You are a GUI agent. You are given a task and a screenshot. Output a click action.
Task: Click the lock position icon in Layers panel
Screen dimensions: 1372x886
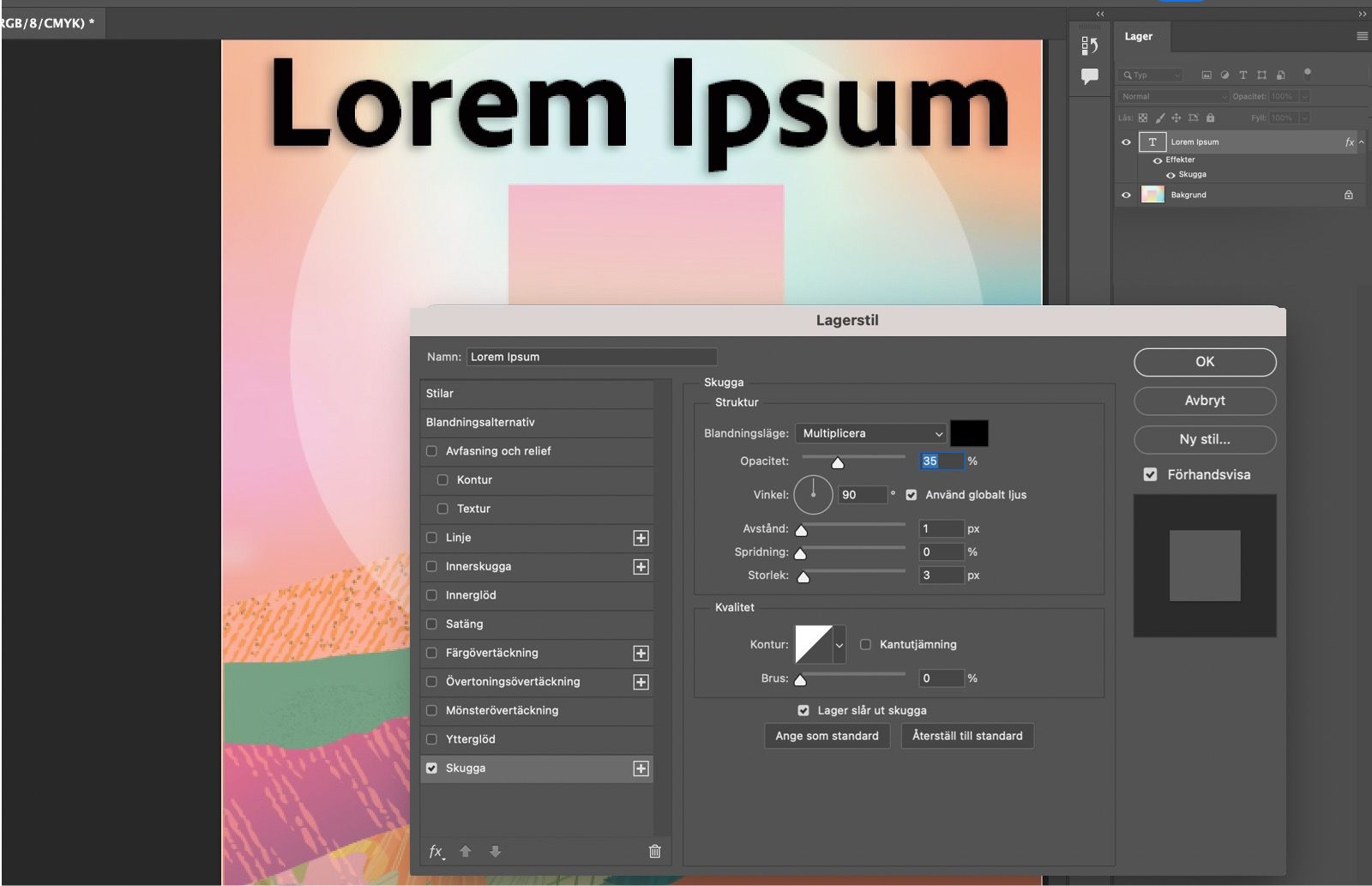point(1176,118)
